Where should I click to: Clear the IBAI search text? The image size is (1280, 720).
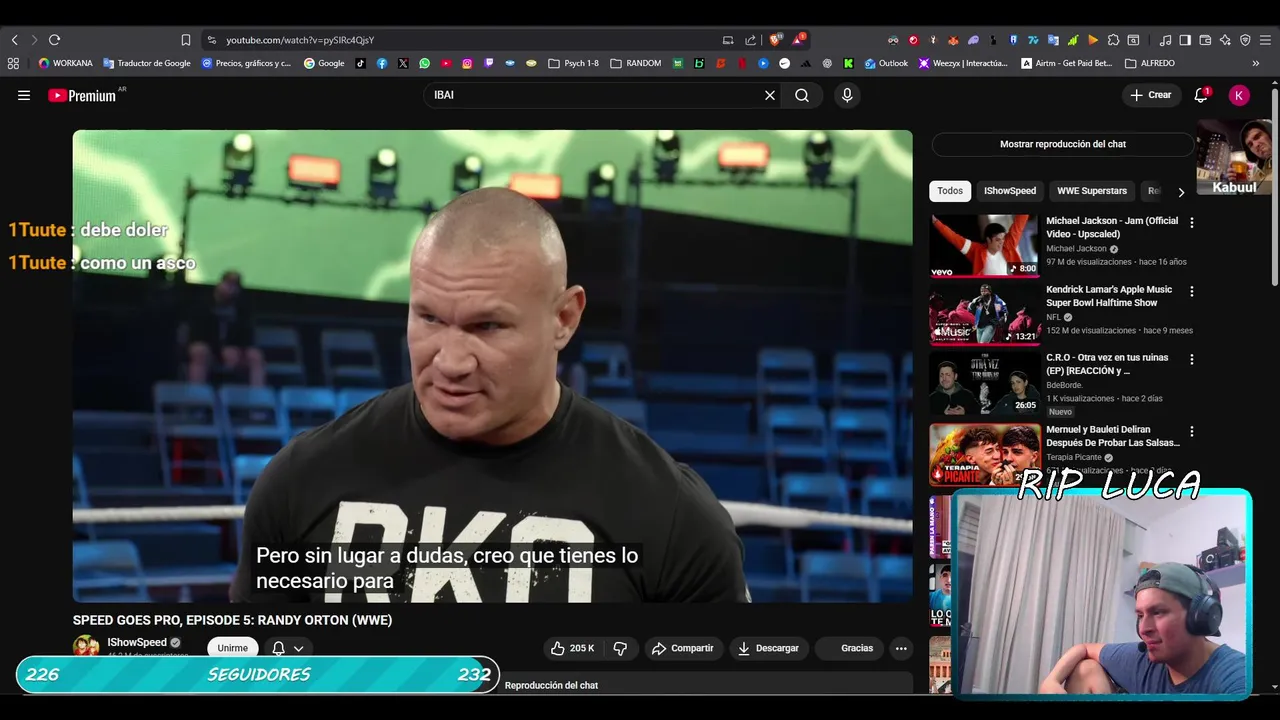[x=770, y=95]
